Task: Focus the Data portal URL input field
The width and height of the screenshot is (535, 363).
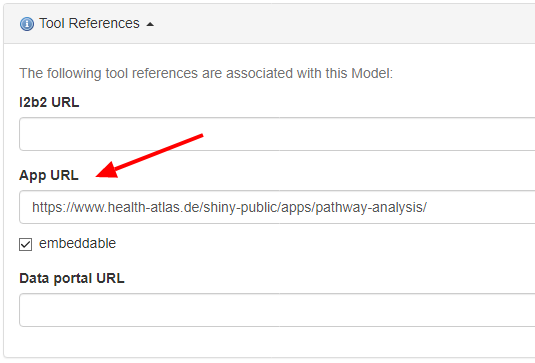Action: (277, 310)
